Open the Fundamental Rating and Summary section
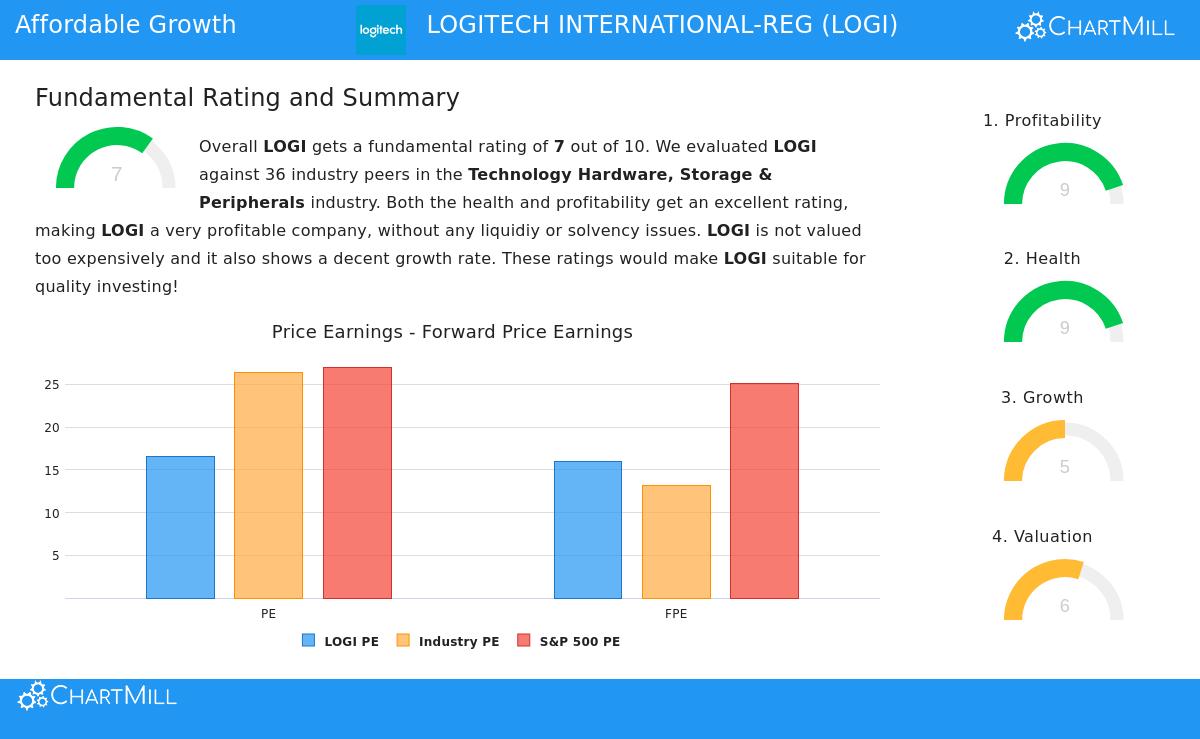1200x739 pixels. click(247, 97)
